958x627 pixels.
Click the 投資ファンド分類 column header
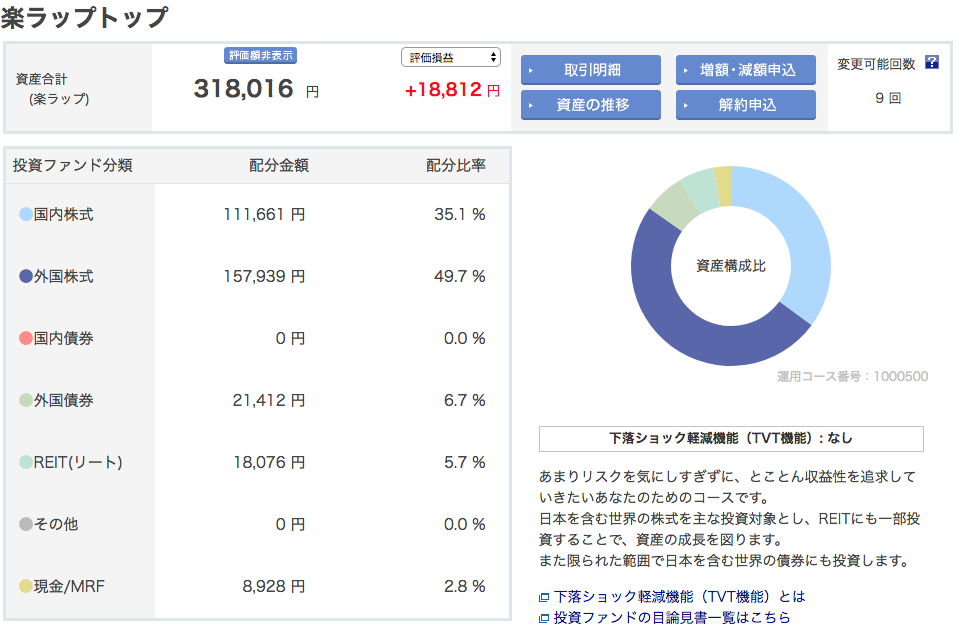pos(73,166)
